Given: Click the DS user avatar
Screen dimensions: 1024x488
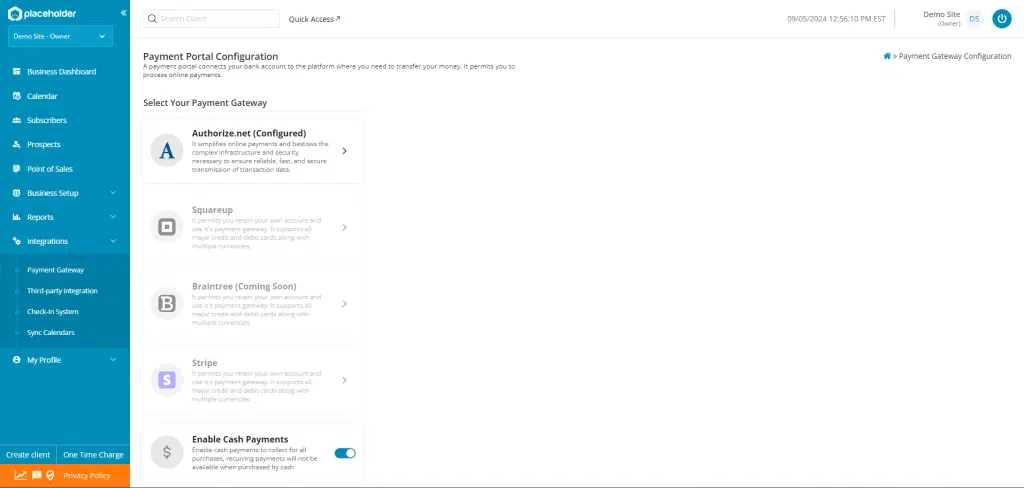Looking at the screenshot, I should [x=973, y=19].
